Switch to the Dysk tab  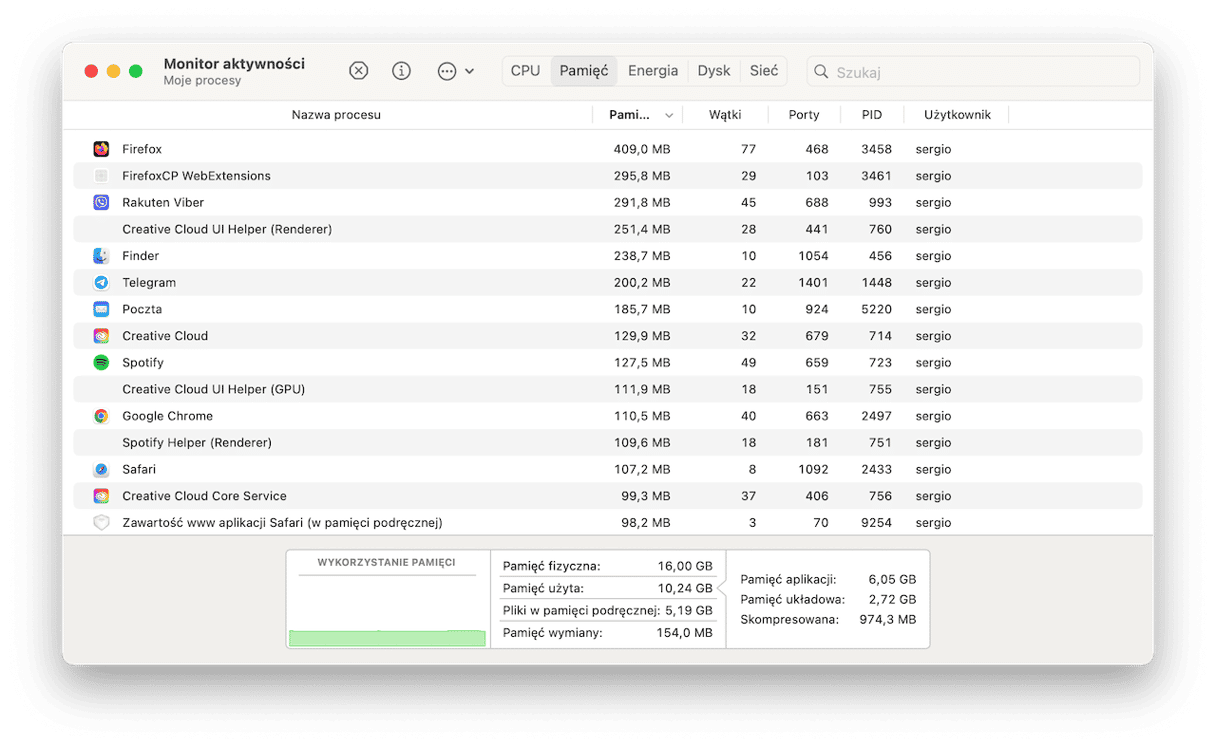[714, 71]
